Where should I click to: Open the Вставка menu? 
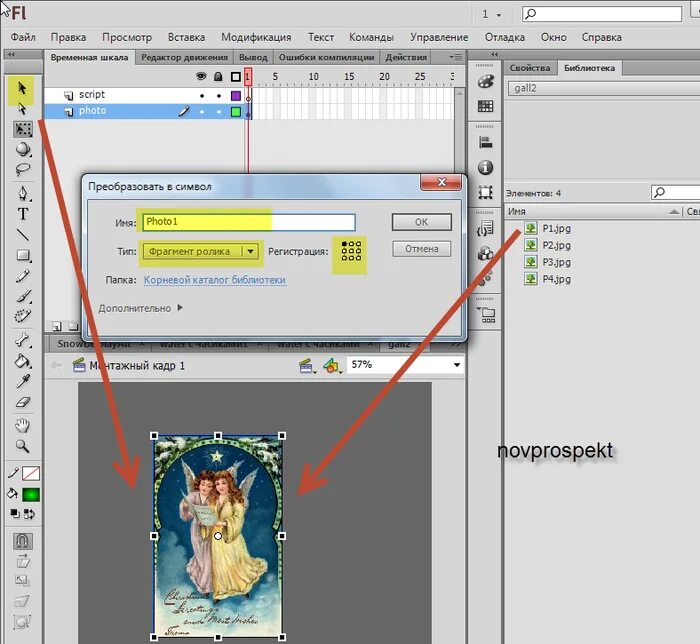pyautogui.click(x=187, y=37)
